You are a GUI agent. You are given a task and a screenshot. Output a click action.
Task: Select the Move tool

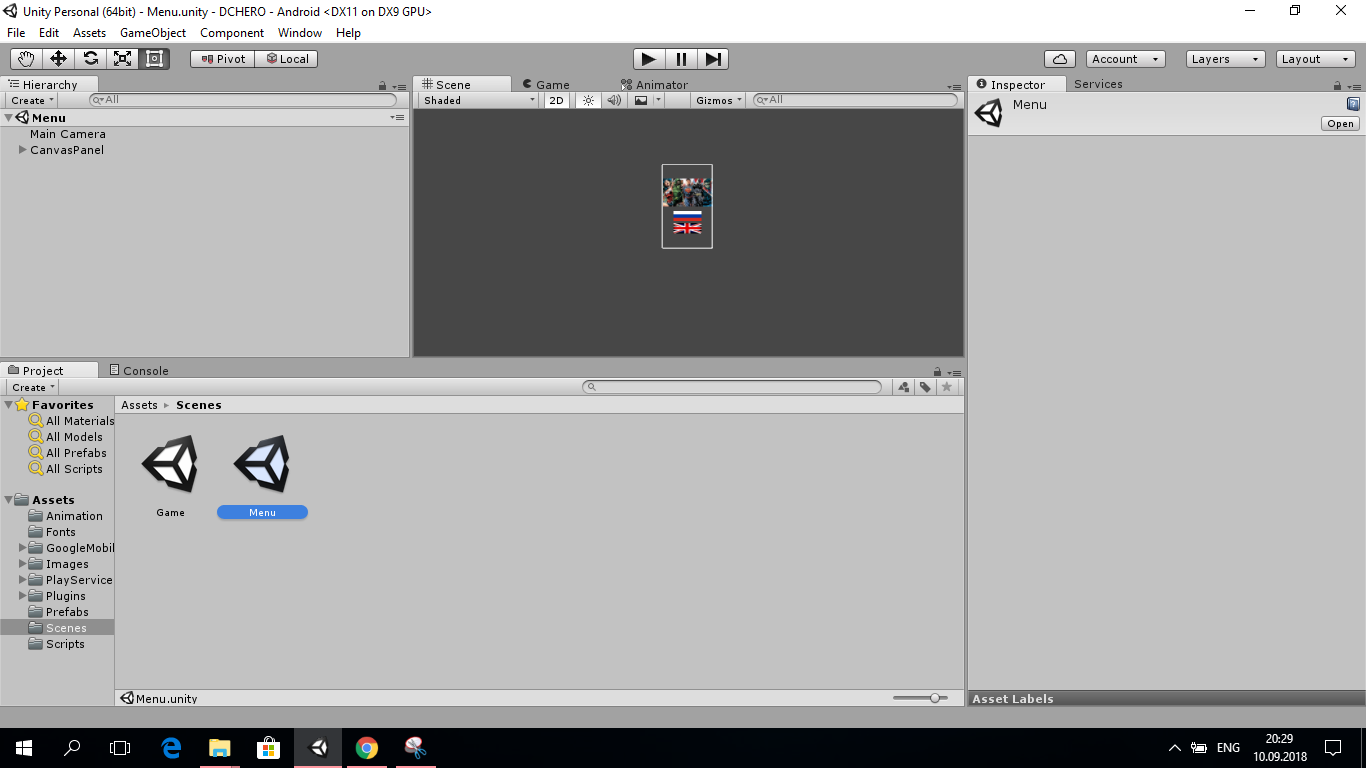pyautogui.click(x=59, y=59)
